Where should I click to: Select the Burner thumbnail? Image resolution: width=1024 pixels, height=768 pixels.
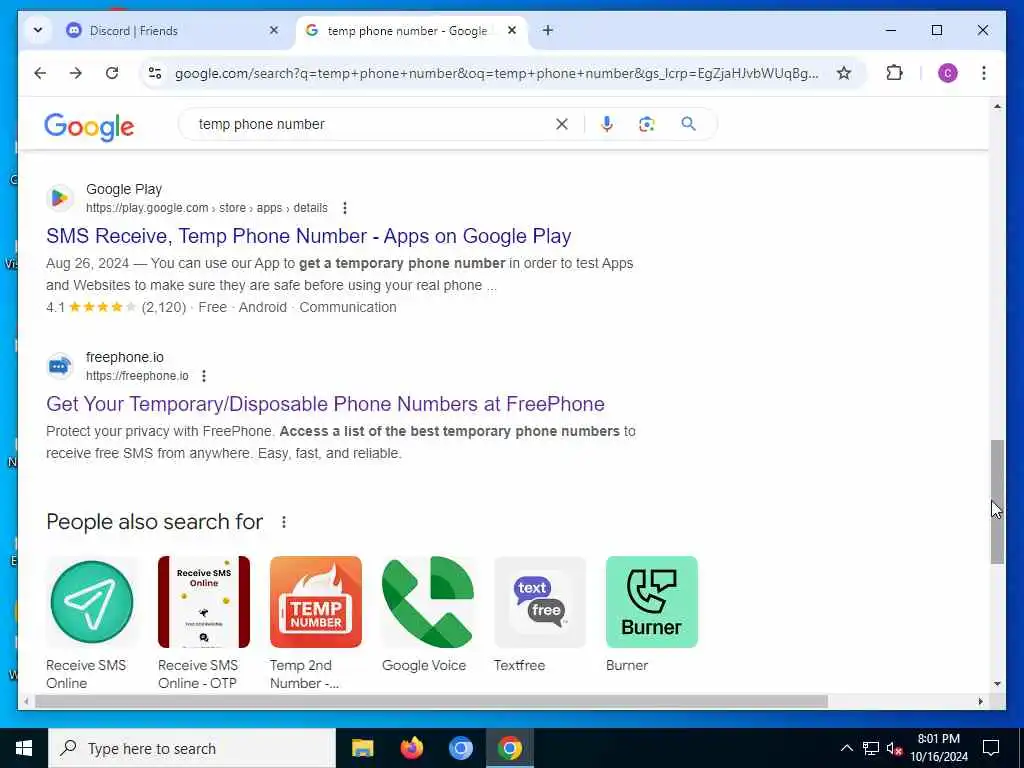652,602
